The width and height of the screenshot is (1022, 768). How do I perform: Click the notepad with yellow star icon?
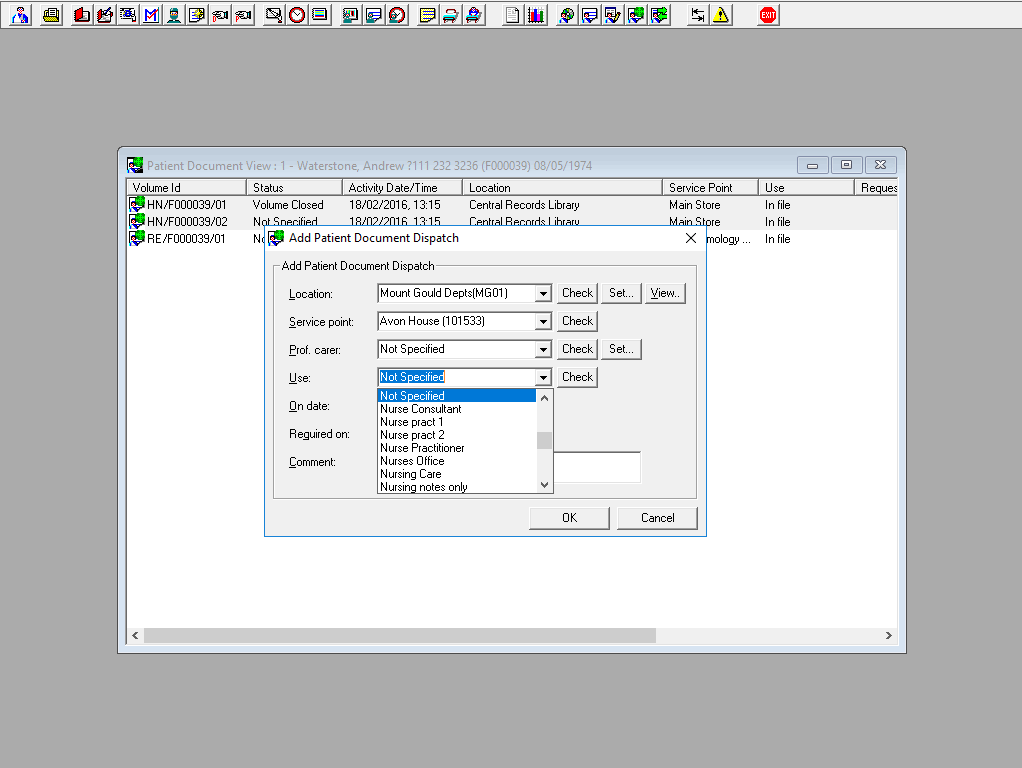click(x=197, y=15)
